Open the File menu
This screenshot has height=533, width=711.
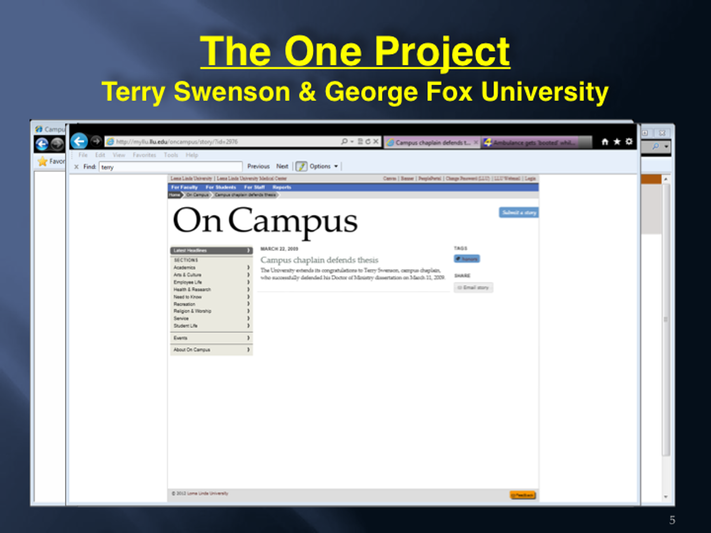point(83,155)
